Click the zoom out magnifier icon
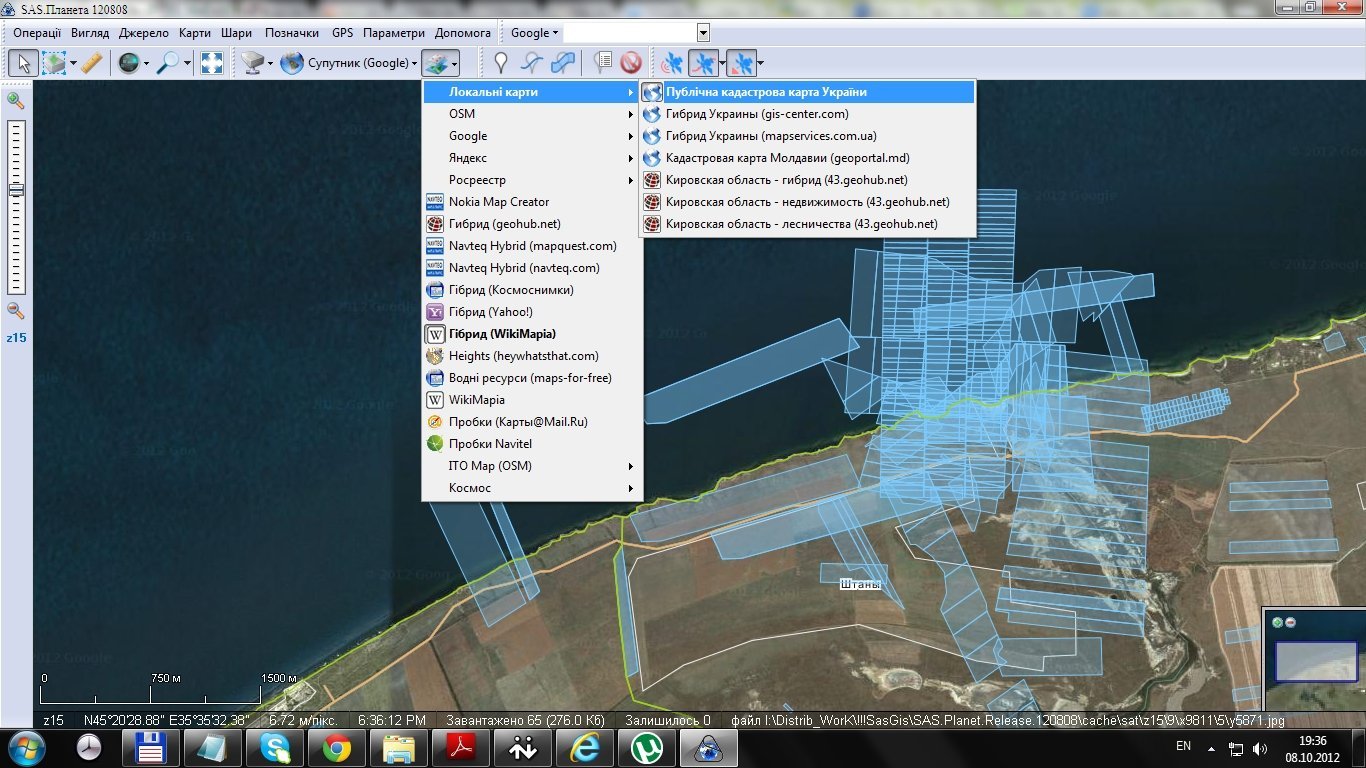1366x768 pixels. pos(15,310)
